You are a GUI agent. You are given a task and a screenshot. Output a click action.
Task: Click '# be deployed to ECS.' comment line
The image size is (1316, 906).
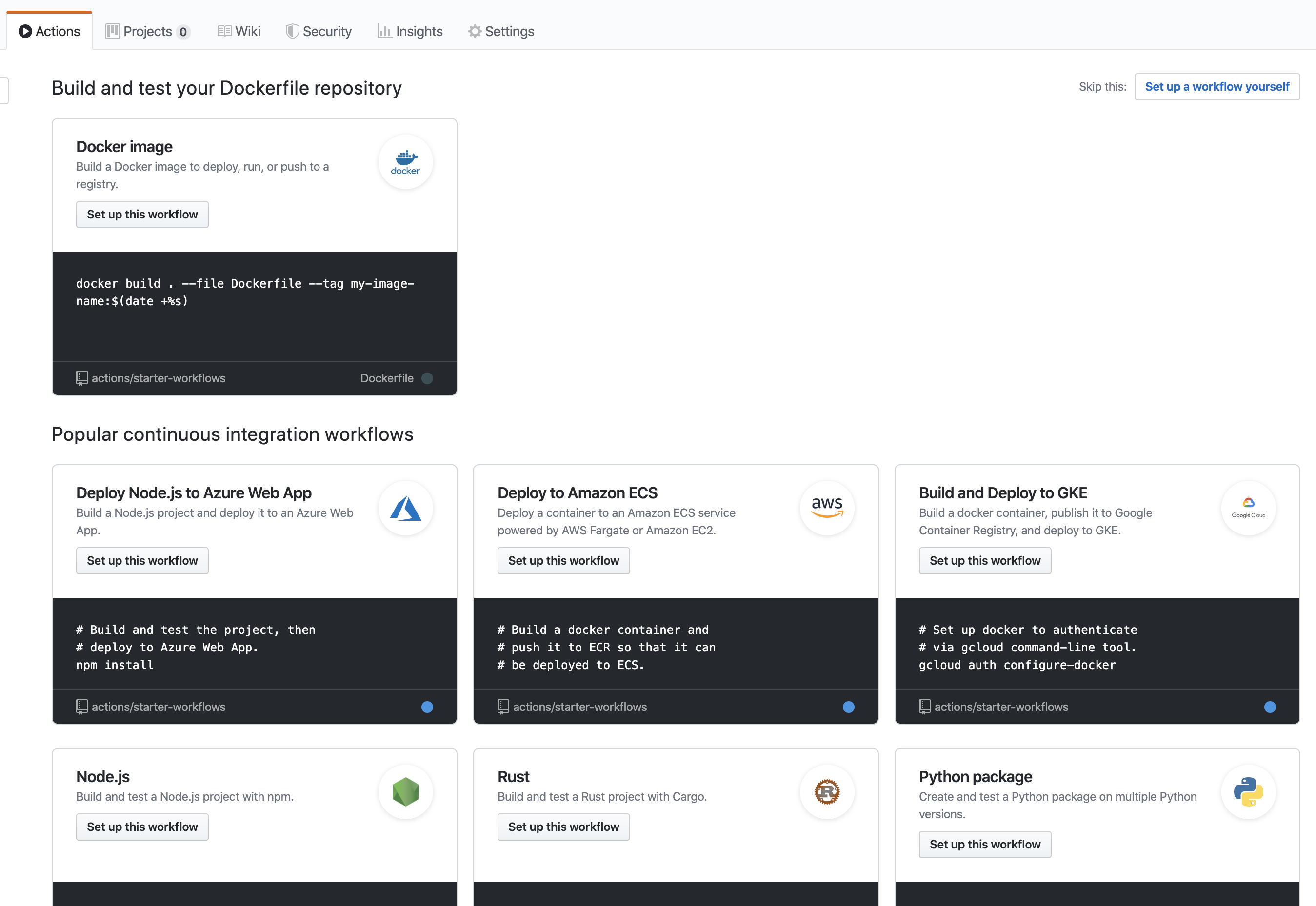(571, 665)
